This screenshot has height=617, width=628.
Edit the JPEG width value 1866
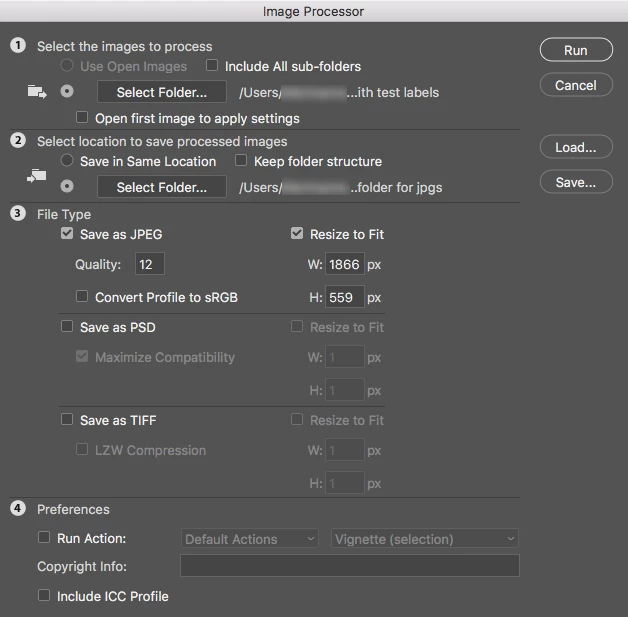(345, 264)
